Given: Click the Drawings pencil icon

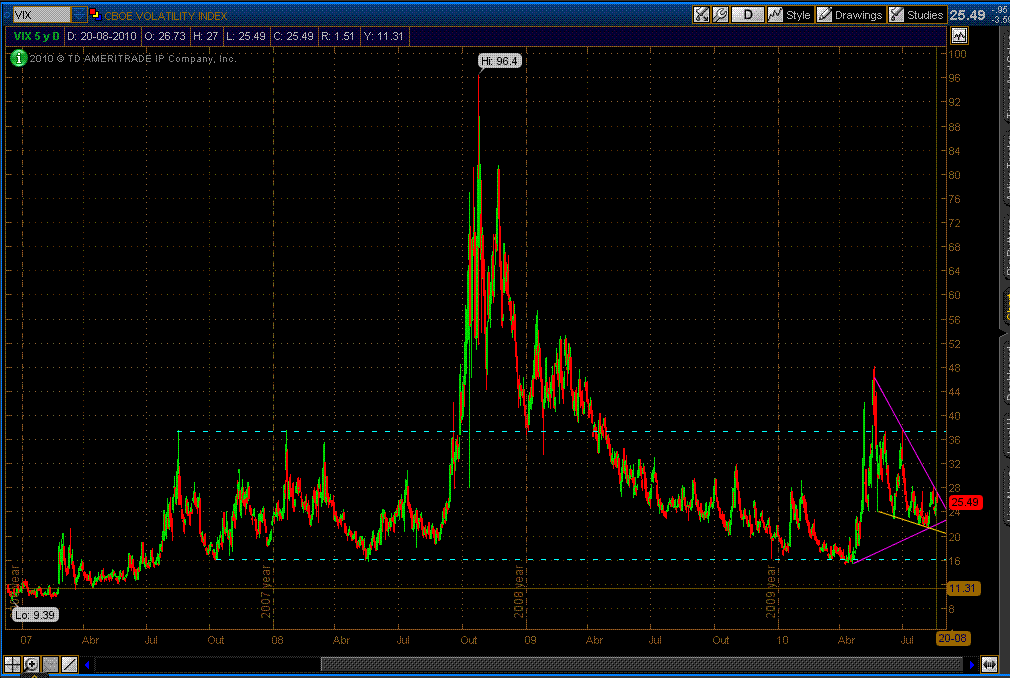Looking at the screenshot, I should (x=824, y=15).
